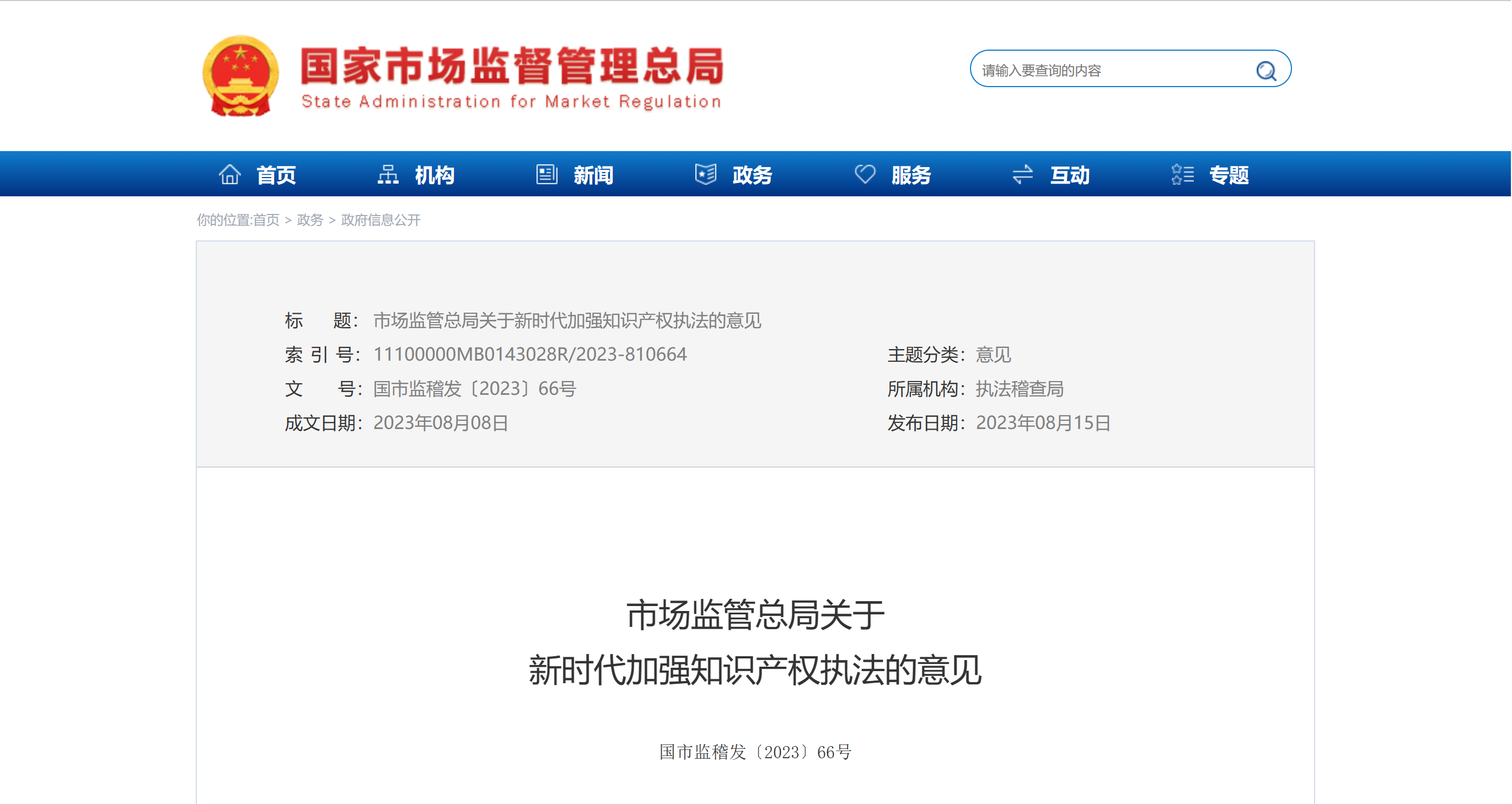Open the 机构 navigation menu item
Viewport: 1512px width, 804px height.
pyautogui.click(x=435, y=175)
